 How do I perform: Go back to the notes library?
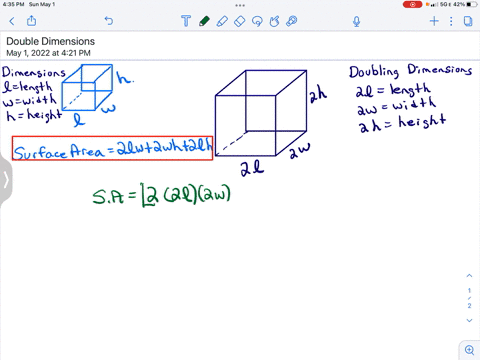pyautogui.click(x=12, y=21)
